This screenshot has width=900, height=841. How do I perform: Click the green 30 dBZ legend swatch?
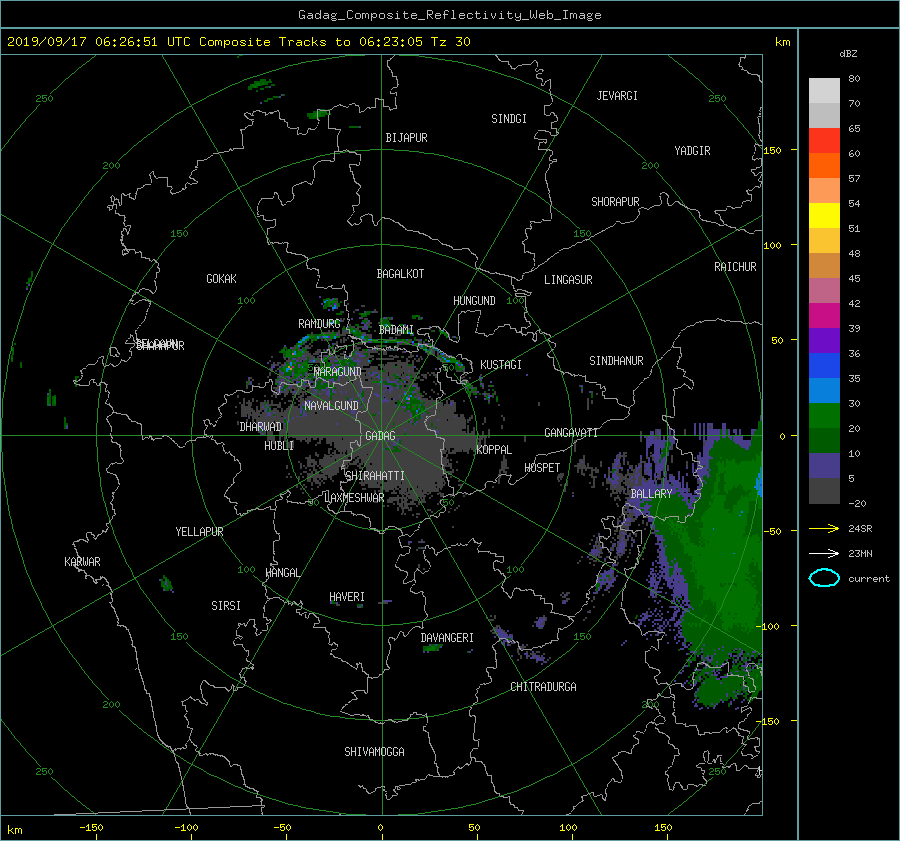click(x=824, y=415)
